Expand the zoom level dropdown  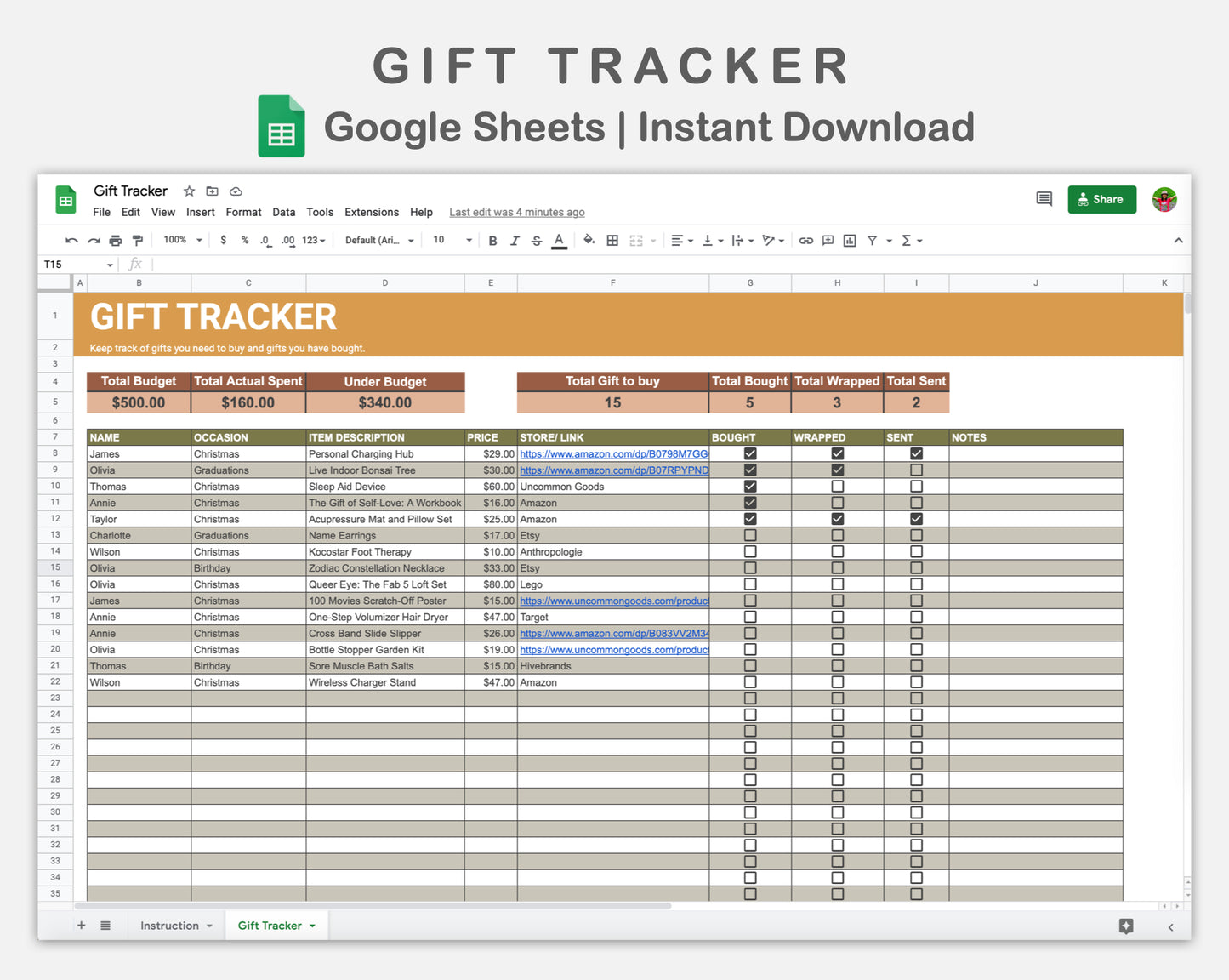click(180, 241)
